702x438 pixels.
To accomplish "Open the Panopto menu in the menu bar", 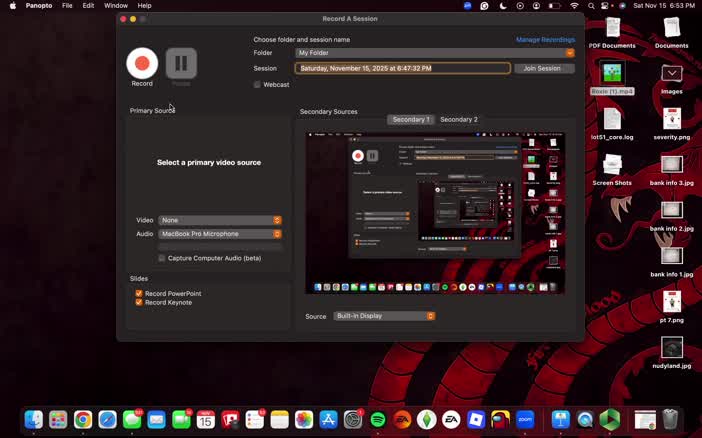I will pos(39,6).
